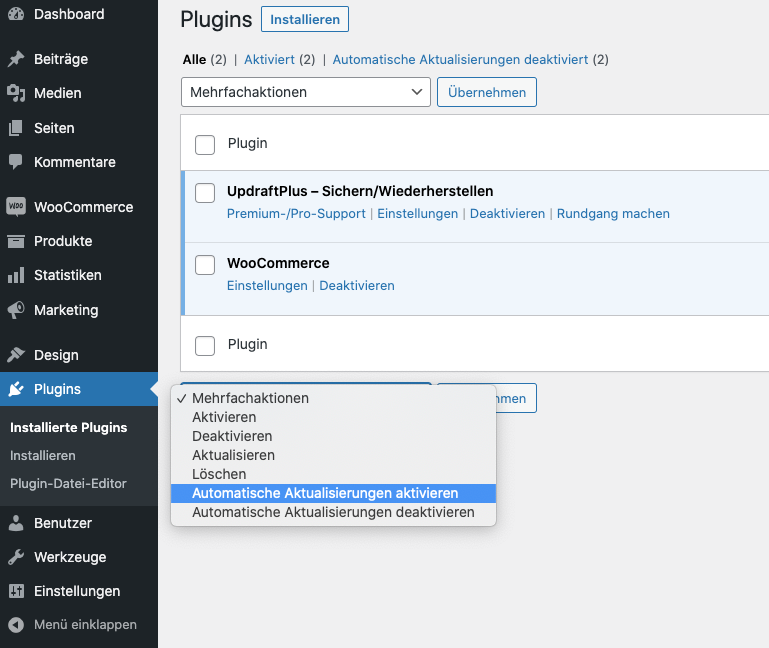Open UpdraftPlus Einstellungen link
Image resolution: width=769 pixels, height=648 pixels.
[x=417, y=213]
